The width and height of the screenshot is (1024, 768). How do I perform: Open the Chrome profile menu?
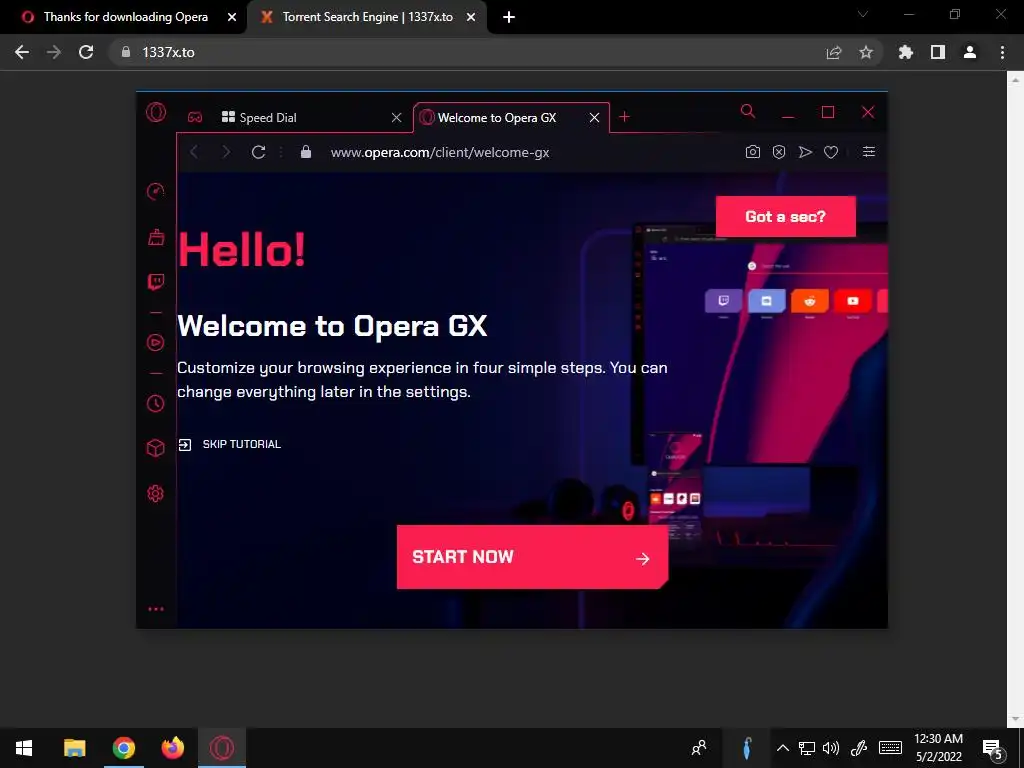coord(970,52)
